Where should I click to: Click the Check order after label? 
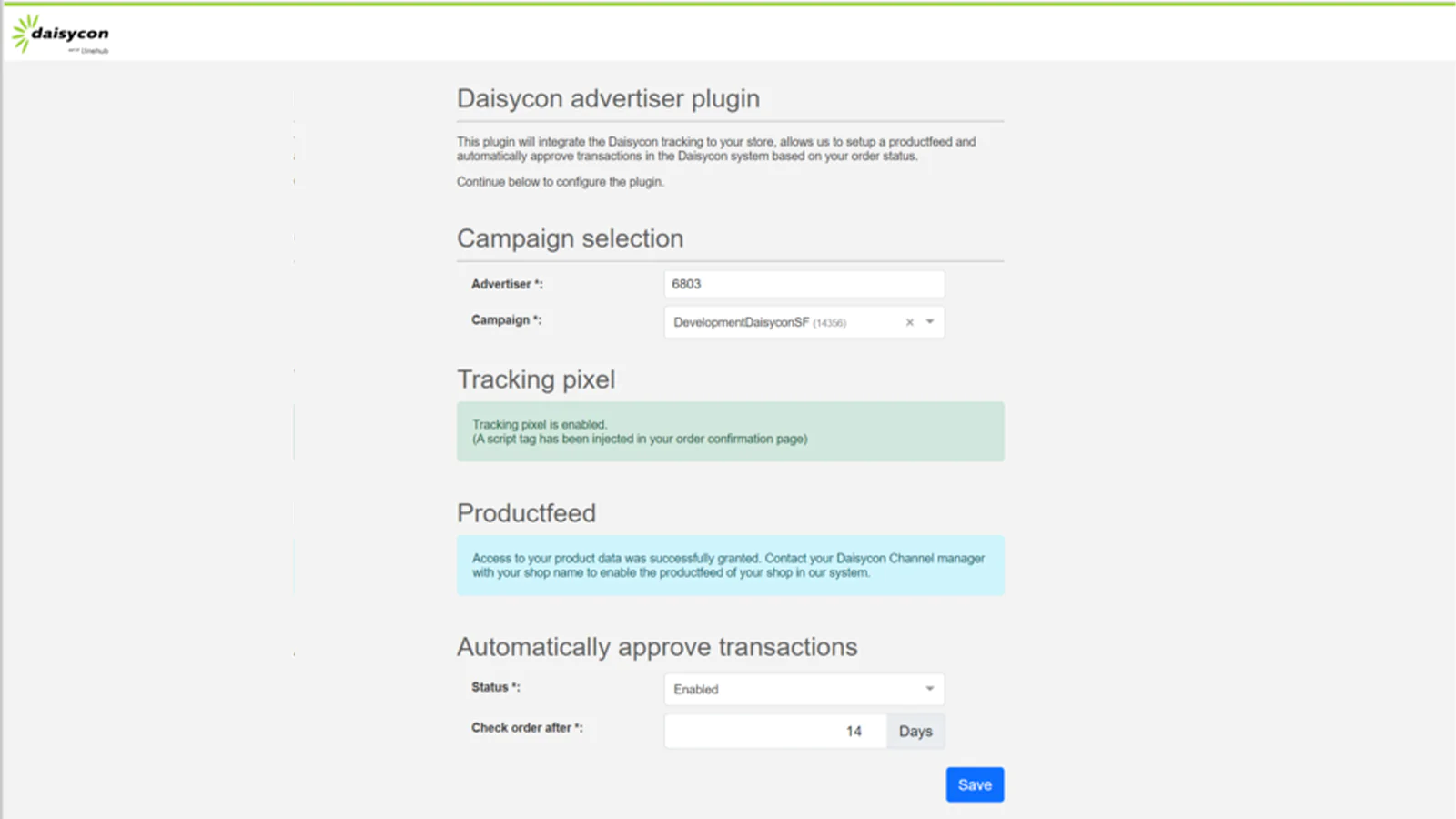[527, 728]
